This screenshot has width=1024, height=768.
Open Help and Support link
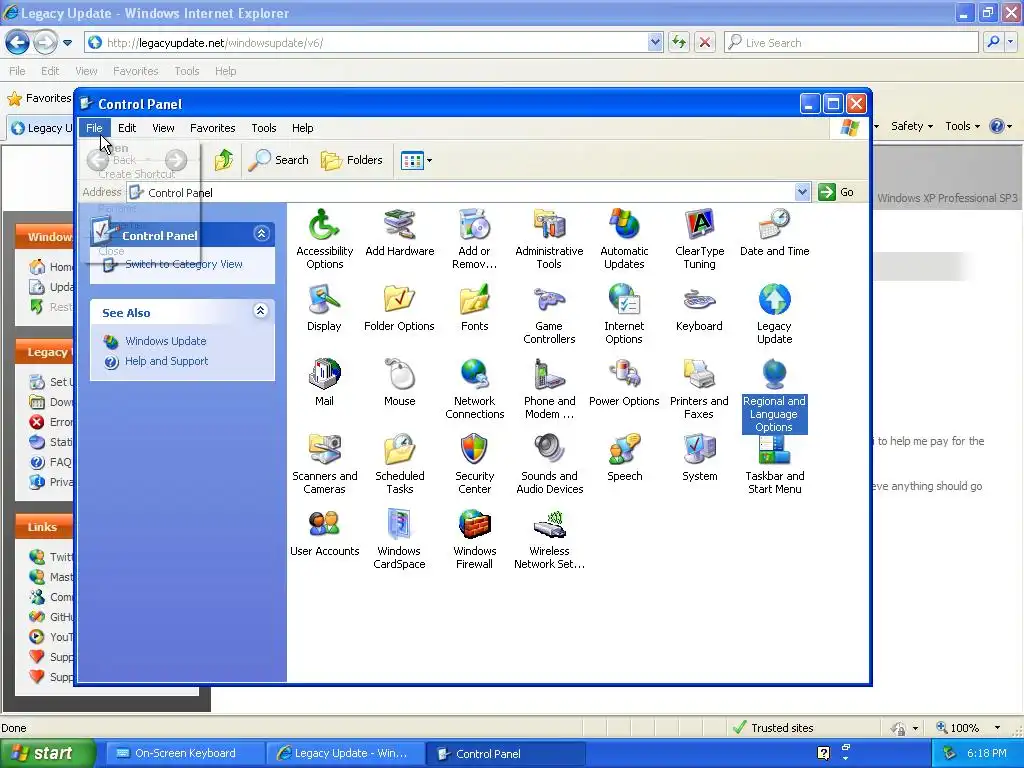[167, 361]
